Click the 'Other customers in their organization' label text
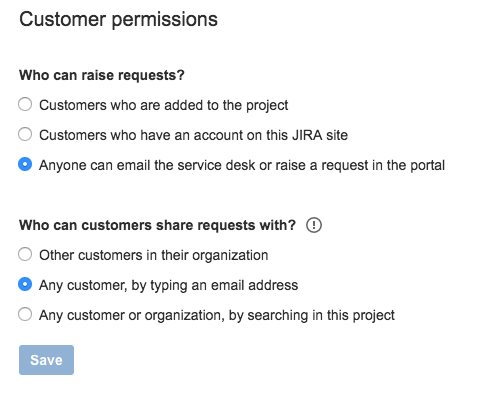The width and height of the screenshot is (490, 394). pyautogui.click(x=154, y=255)
